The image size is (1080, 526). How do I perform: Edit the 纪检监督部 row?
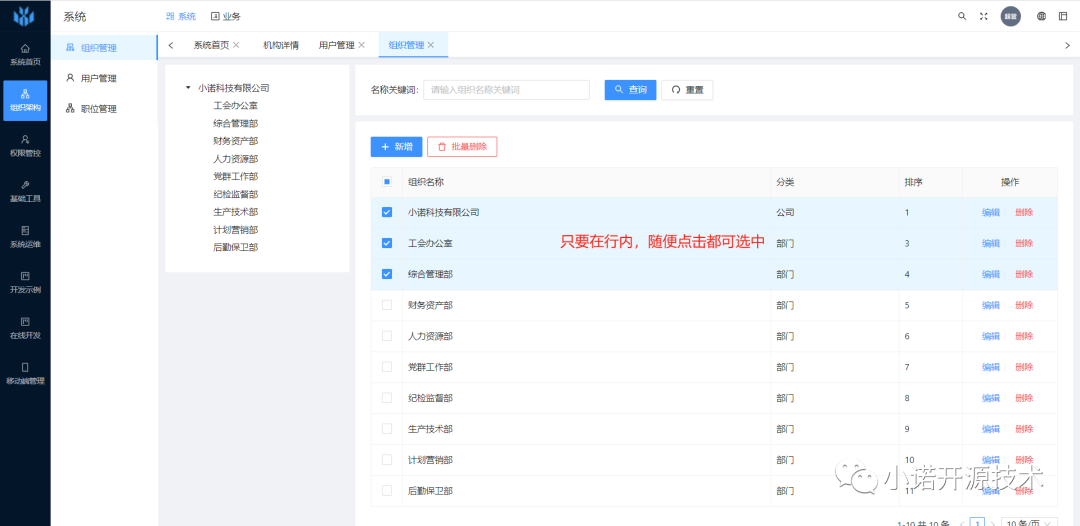(990, 398)
